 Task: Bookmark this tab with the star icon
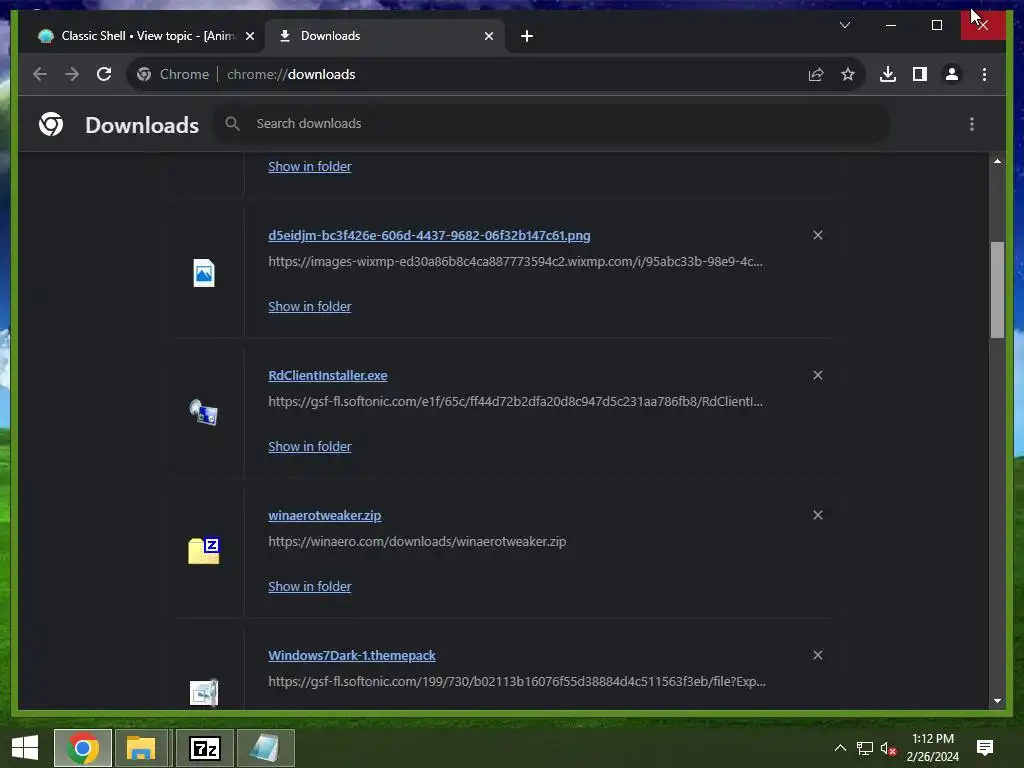coord(848,74)
